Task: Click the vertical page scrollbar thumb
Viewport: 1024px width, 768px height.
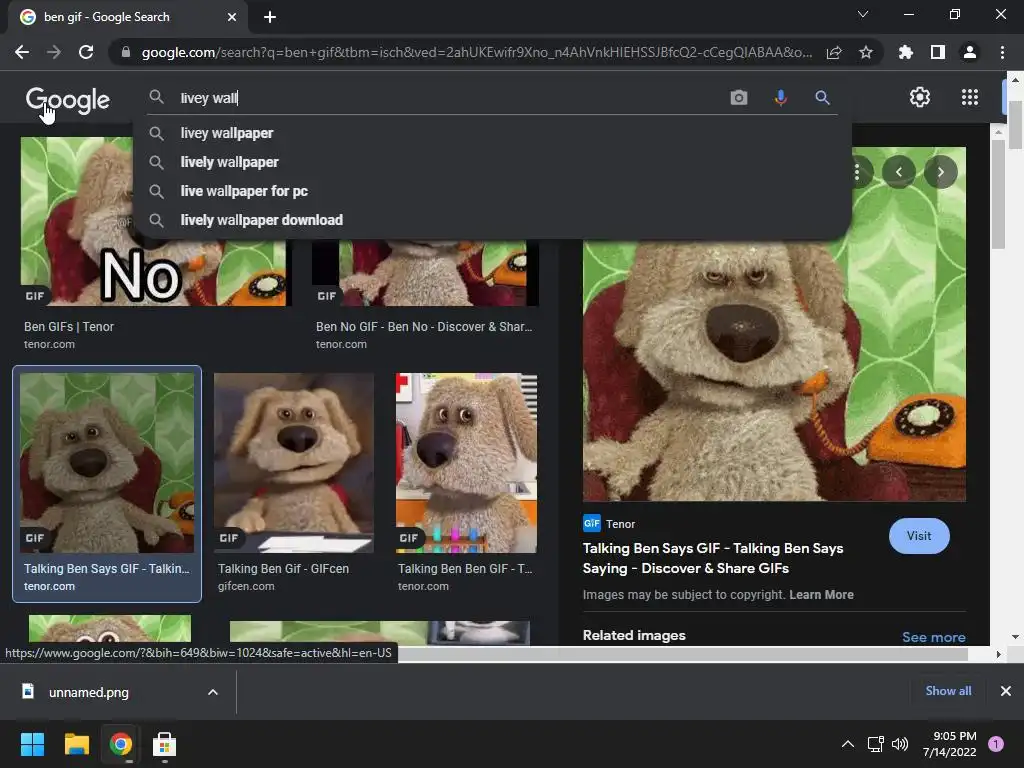Action: tap(1015, 127)
